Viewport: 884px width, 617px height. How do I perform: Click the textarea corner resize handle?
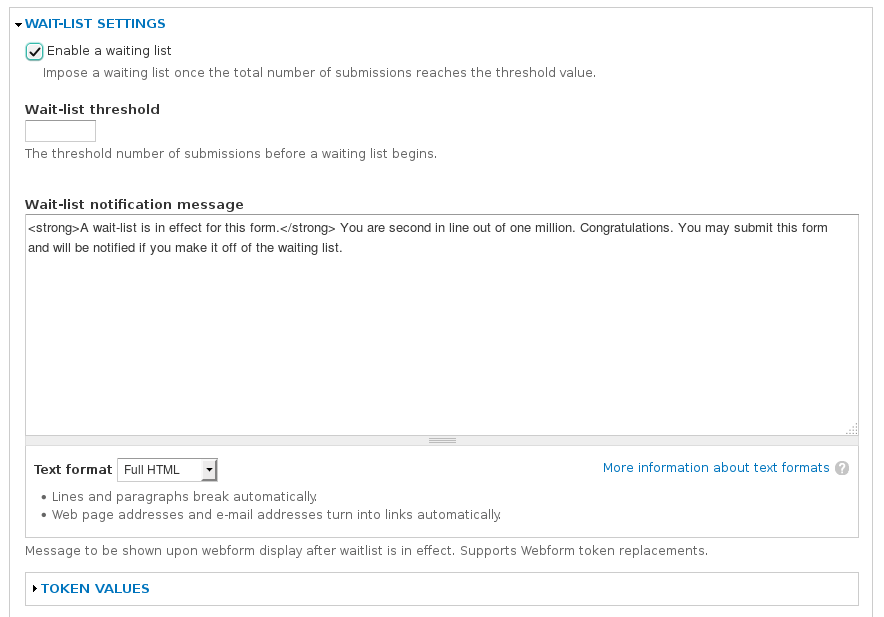click(851, 428)
